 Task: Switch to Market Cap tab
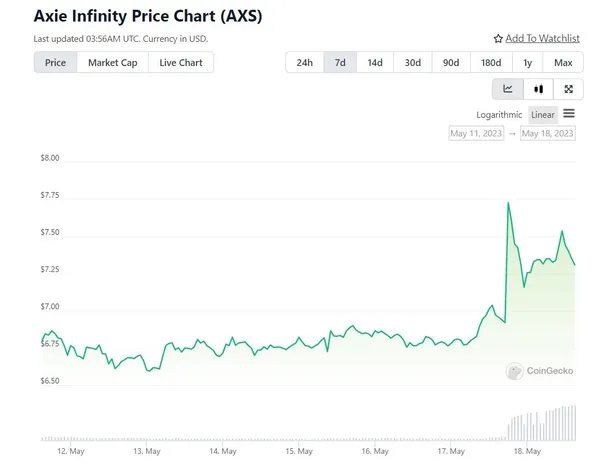click(x=112, y=63)
